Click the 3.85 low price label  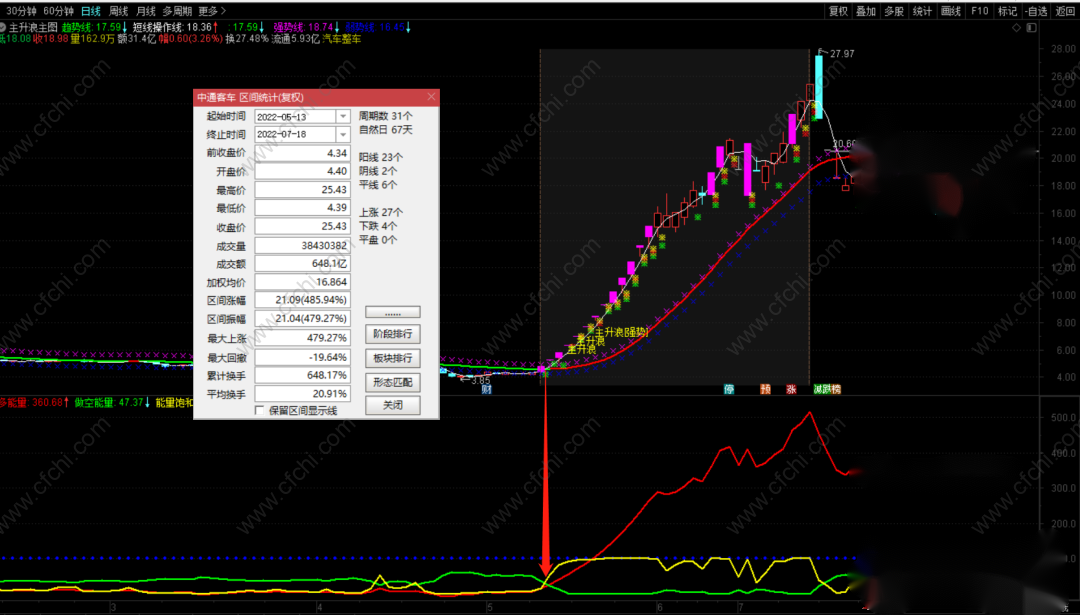coord(480,380)
